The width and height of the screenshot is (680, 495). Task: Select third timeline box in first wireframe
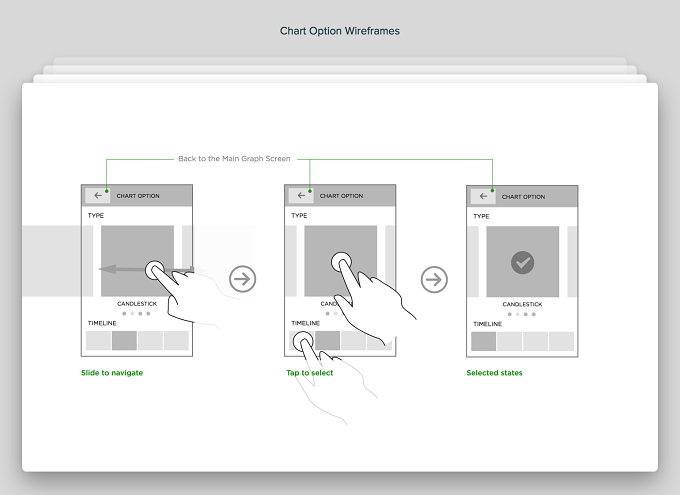tap(150, 341)
